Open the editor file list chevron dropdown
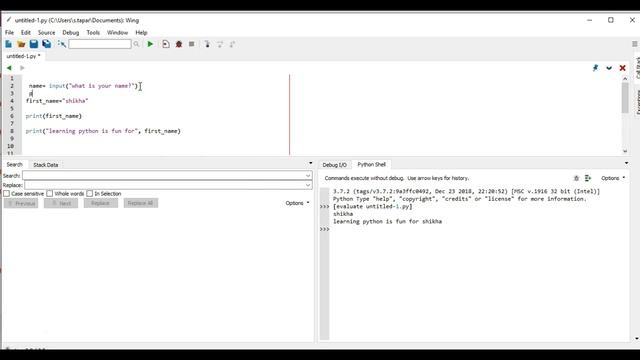This screenshot has width=640, height=360. [x=609, y=68]
